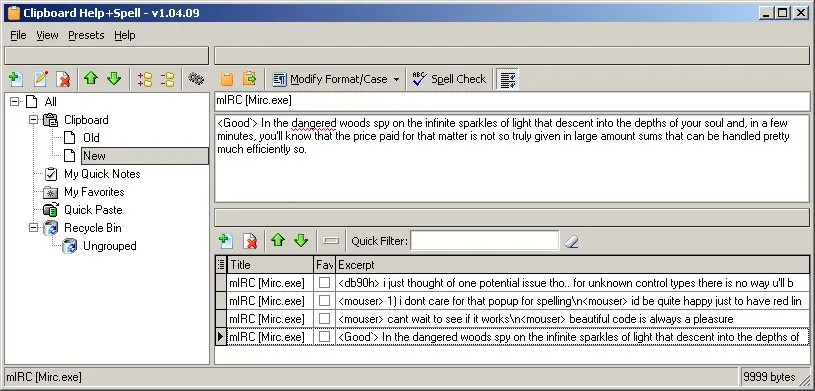Tick favorite checkbox for db90h row

pyautogui.click(x=324, y=283)
